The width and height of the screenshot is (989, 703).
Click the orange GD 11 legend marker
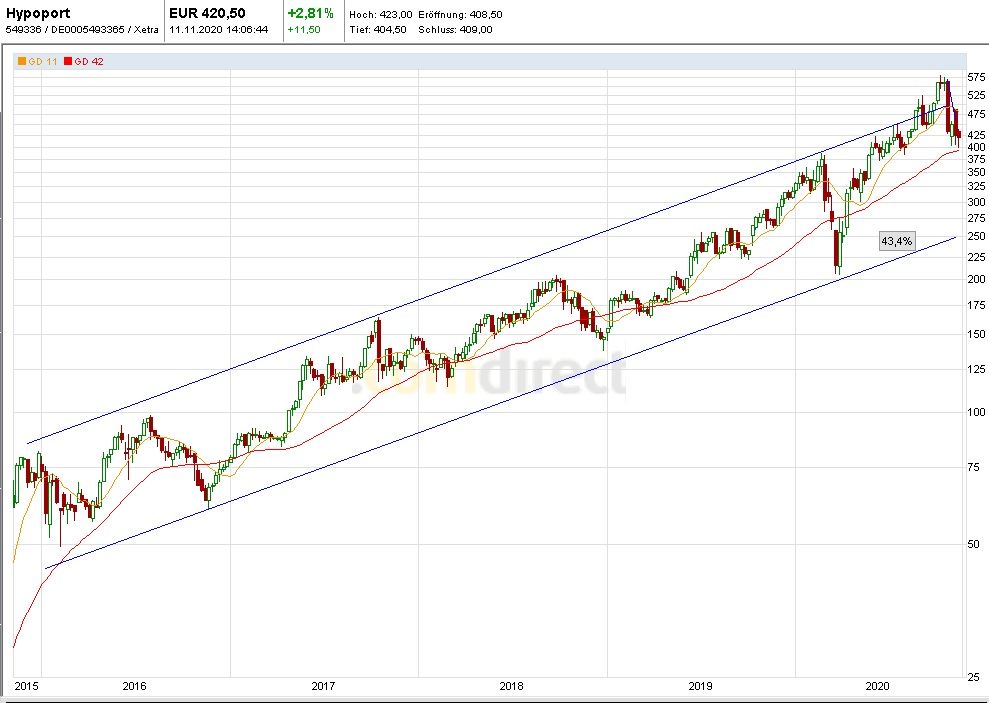click(x=22, y=62)
